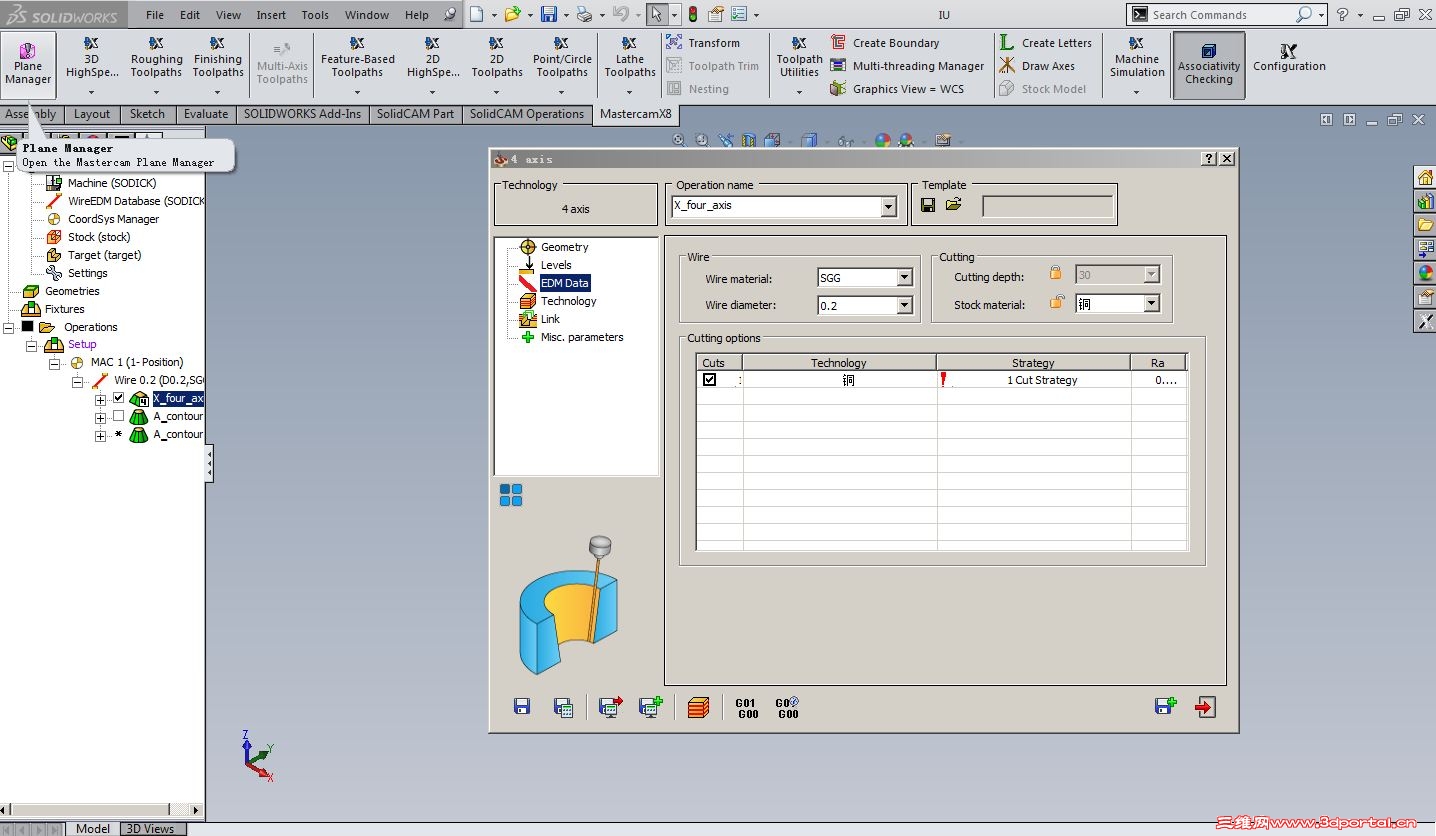The width and height of the screenshot is (1436, 836).
Task: Toggle the blue four-squares view icon
Action: click(x=511, y=495)
